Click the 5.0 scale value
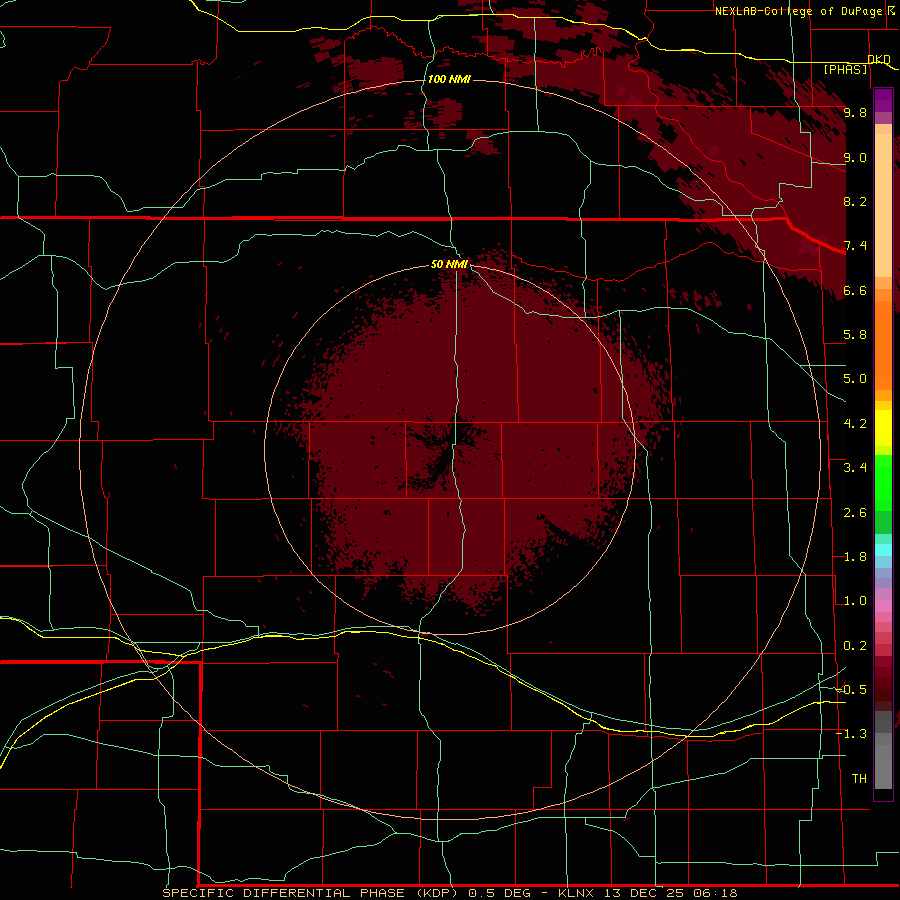 [x=855, y=379]
